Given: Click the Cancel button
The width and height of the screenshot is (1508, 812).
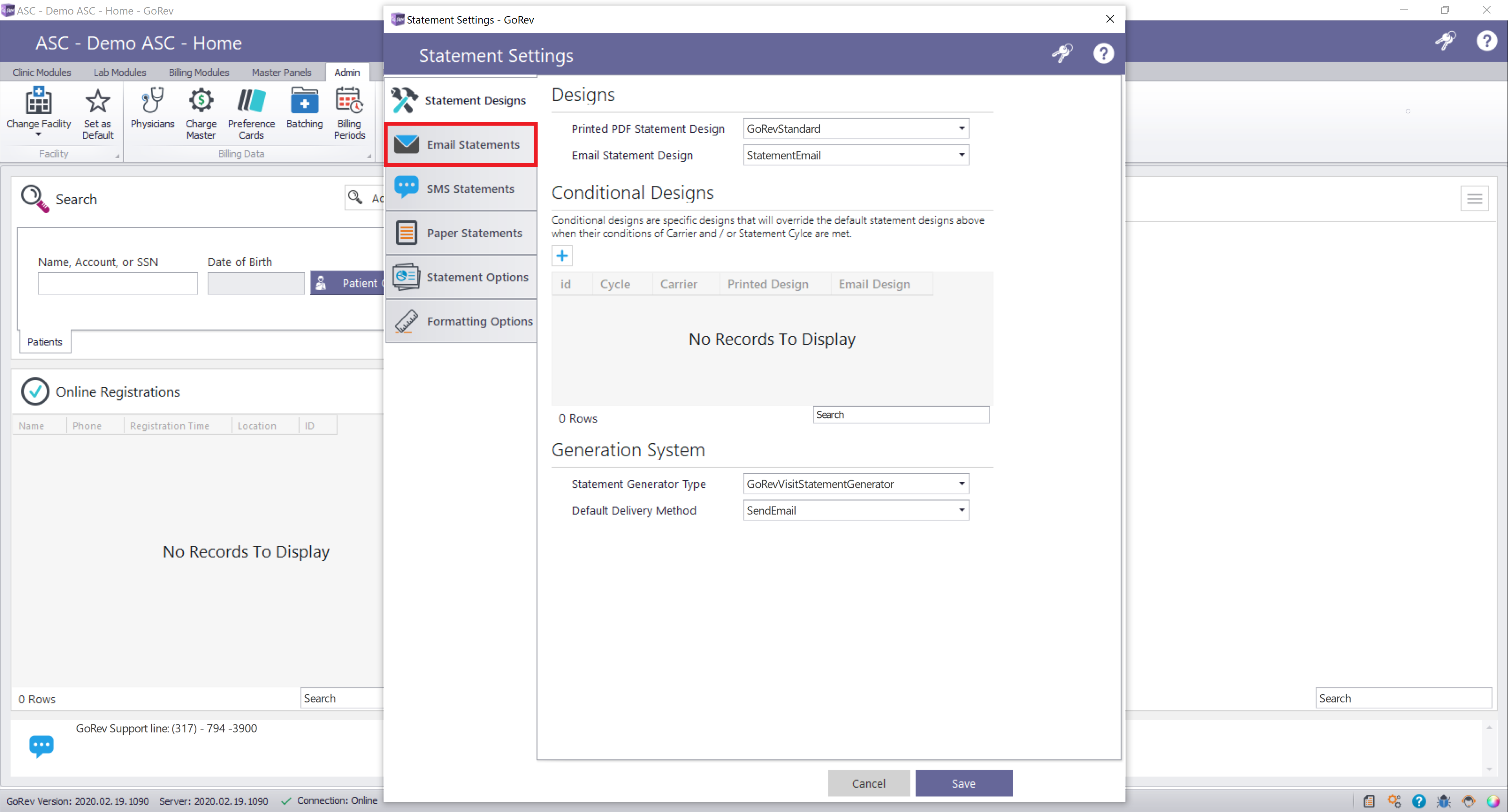Looking at the screenshot, I should [868, 783].
